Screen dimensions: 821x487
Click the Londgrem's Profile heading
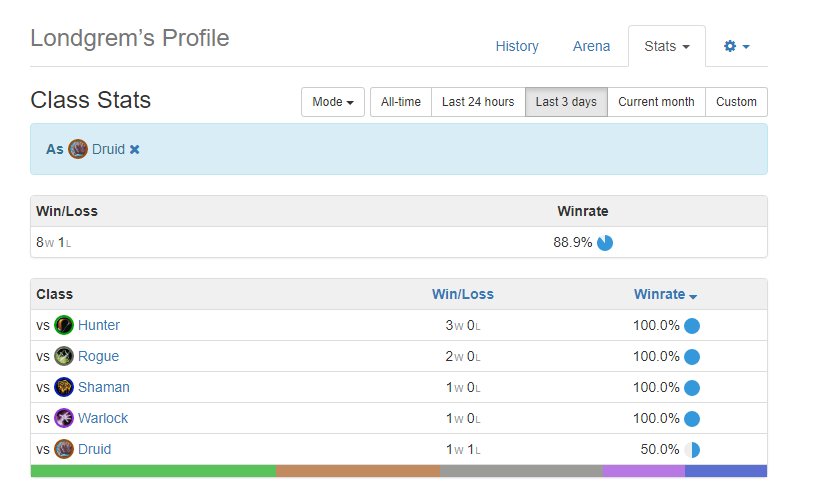point(130,38)
